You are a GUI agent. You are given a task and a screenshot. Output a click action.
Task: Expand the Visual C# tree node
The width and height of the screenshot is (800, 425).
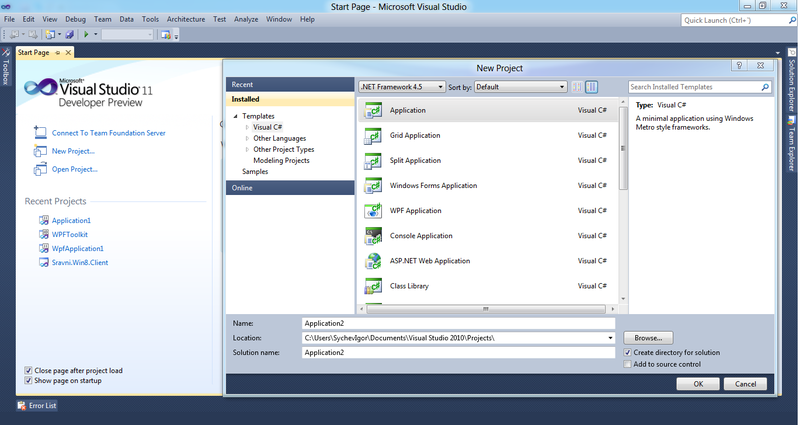(247, 127)
